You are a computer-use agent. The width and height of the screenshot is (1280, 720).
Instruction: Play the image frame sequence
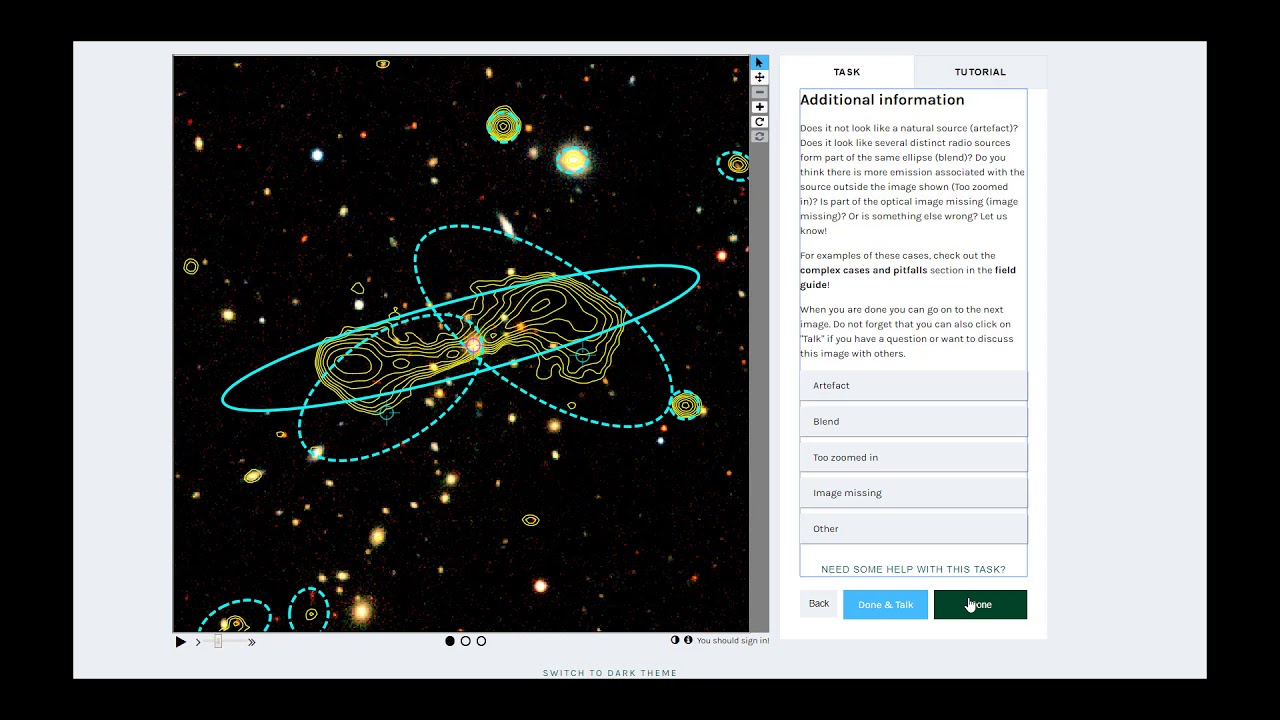click(181, 642)
